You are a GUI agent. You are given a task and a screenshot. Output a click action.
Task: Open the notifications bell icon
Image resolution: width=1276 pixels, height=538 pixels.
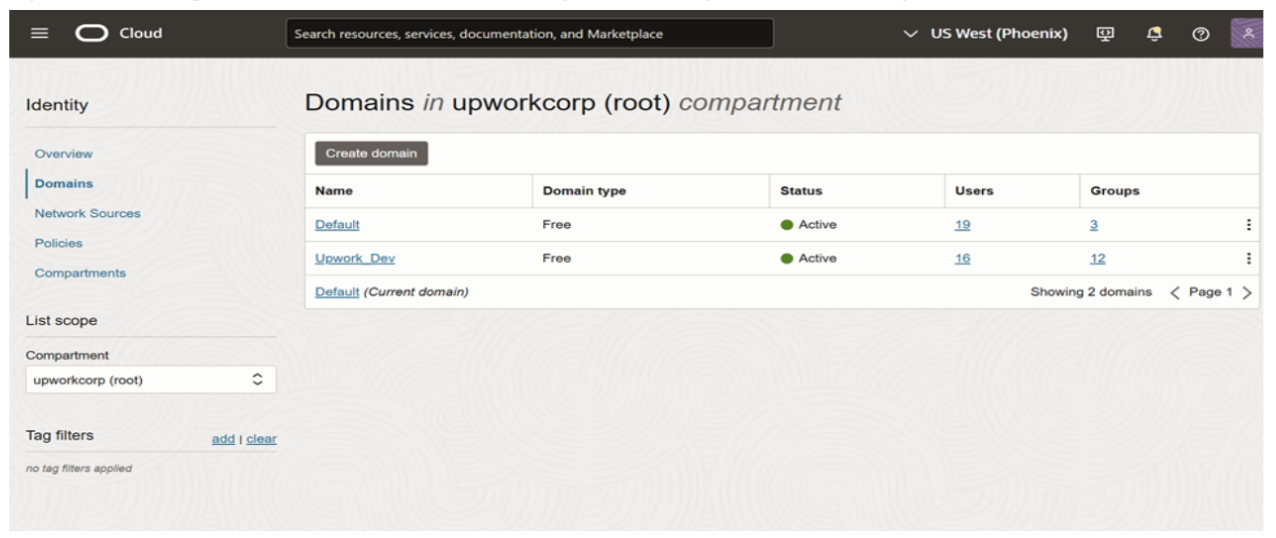(1154, 33)
